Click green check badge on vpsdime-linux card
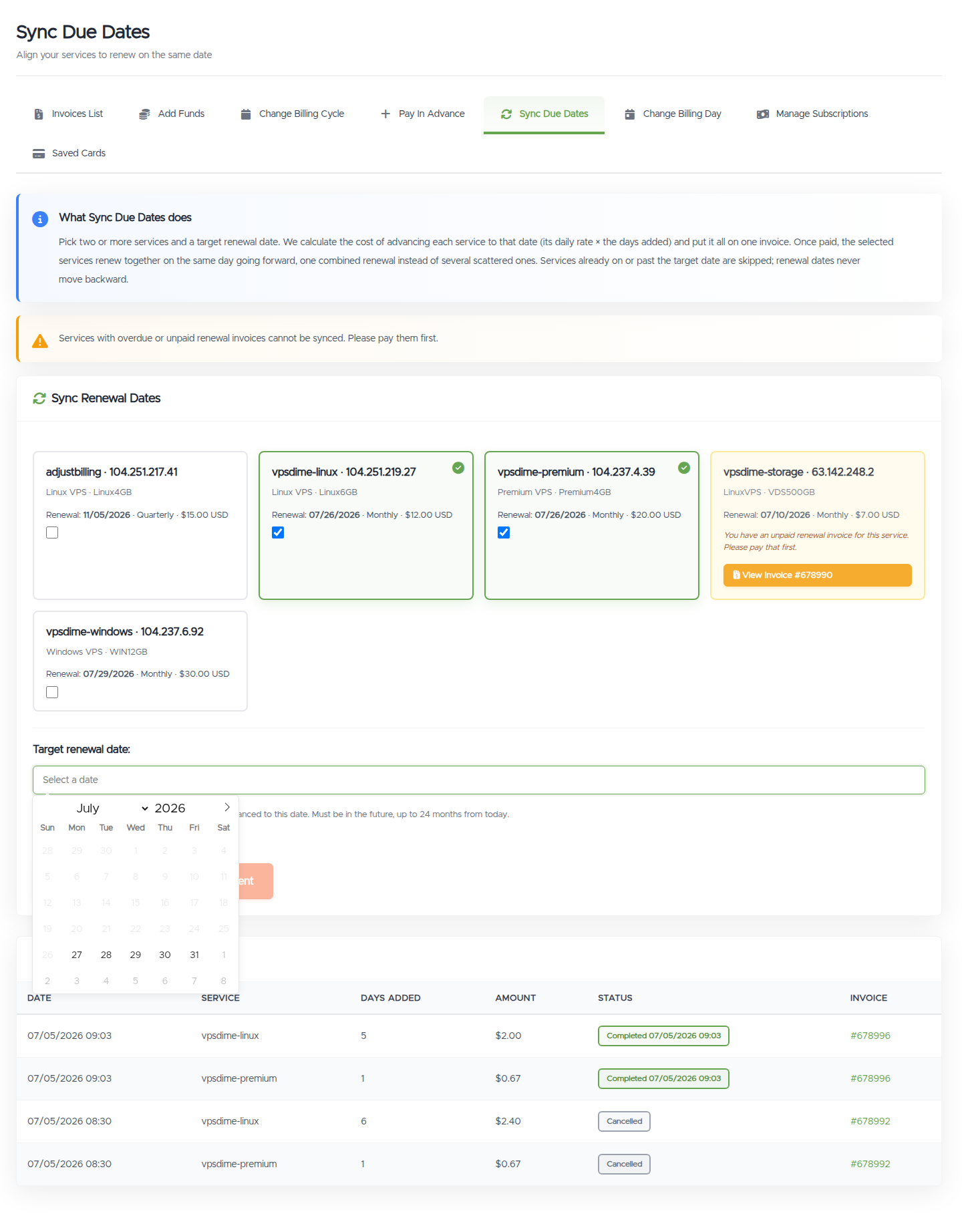The height and width of the screenshot is (1232, 962). click(x=458, y=468)
